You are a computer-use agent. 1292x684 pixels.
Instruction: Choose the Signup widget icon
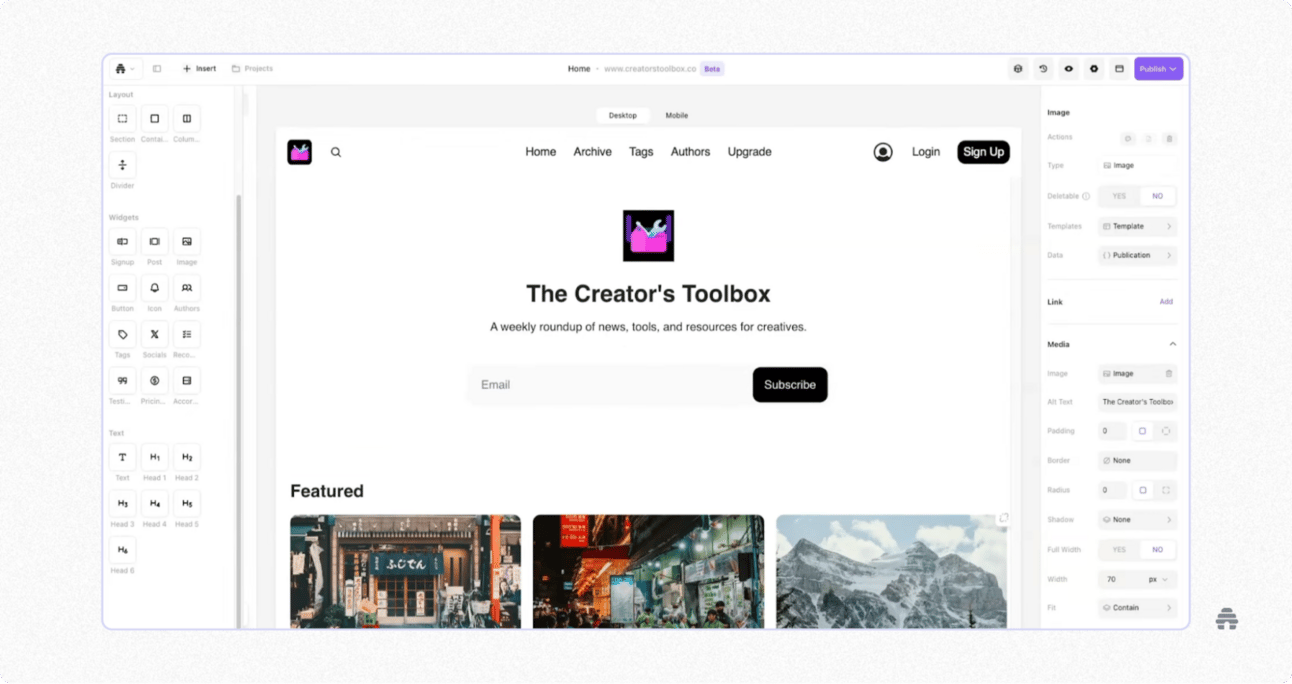click(x=122, y=242)
